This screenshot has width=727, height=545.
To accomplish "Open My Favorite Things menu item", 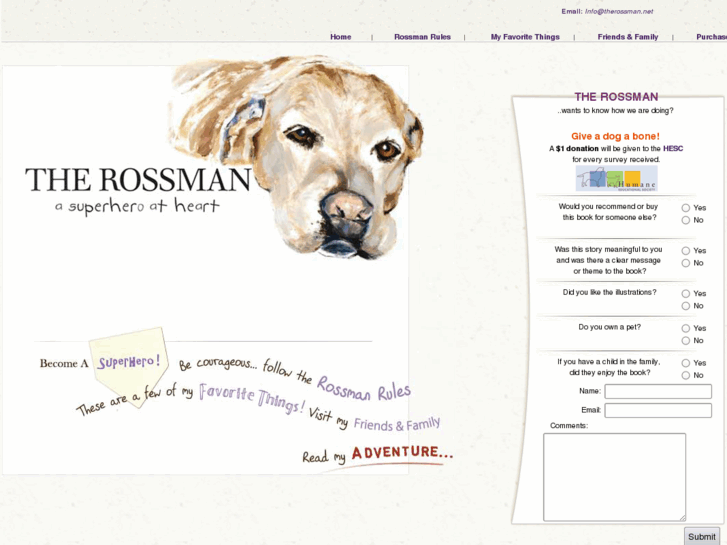I will click(525, 37).
